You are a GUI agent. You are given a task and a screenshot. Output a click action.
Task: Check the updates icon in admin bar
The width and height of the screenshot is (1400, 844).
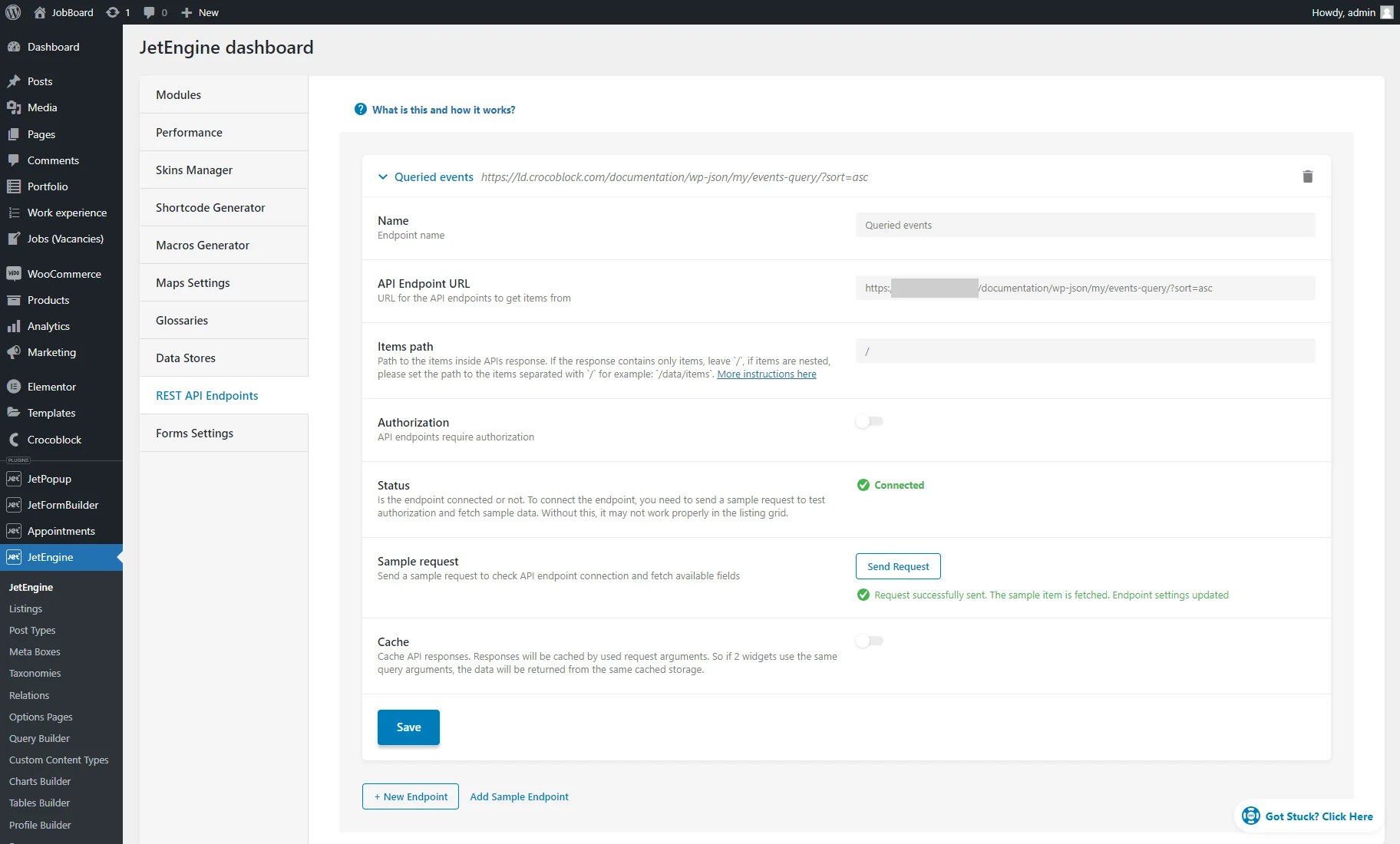pos(112,12)
